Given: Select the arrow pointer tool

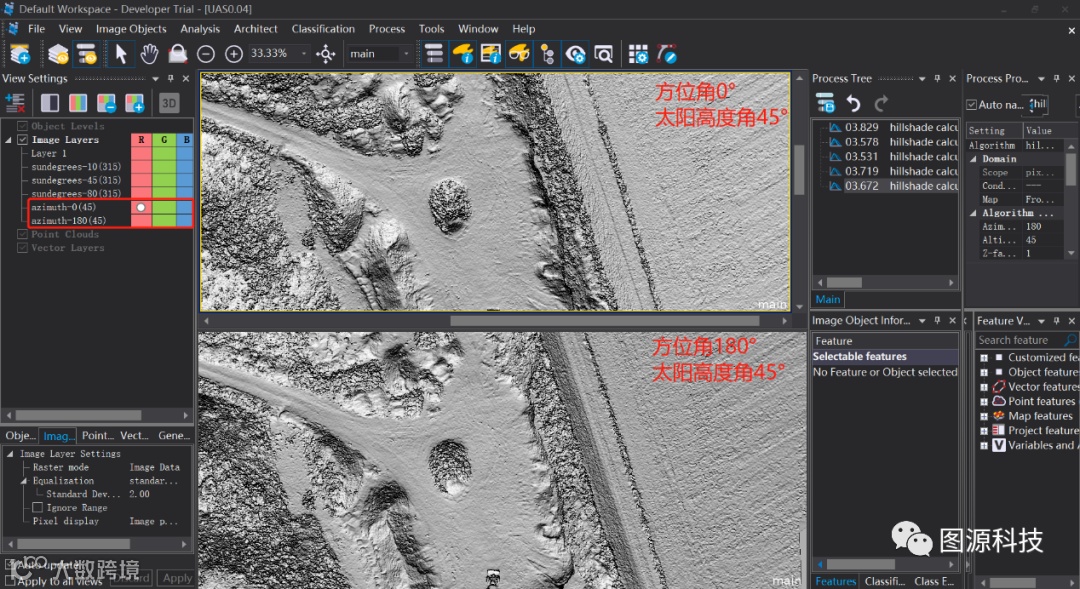Looking at the screenshot, I should pos(121,54).
